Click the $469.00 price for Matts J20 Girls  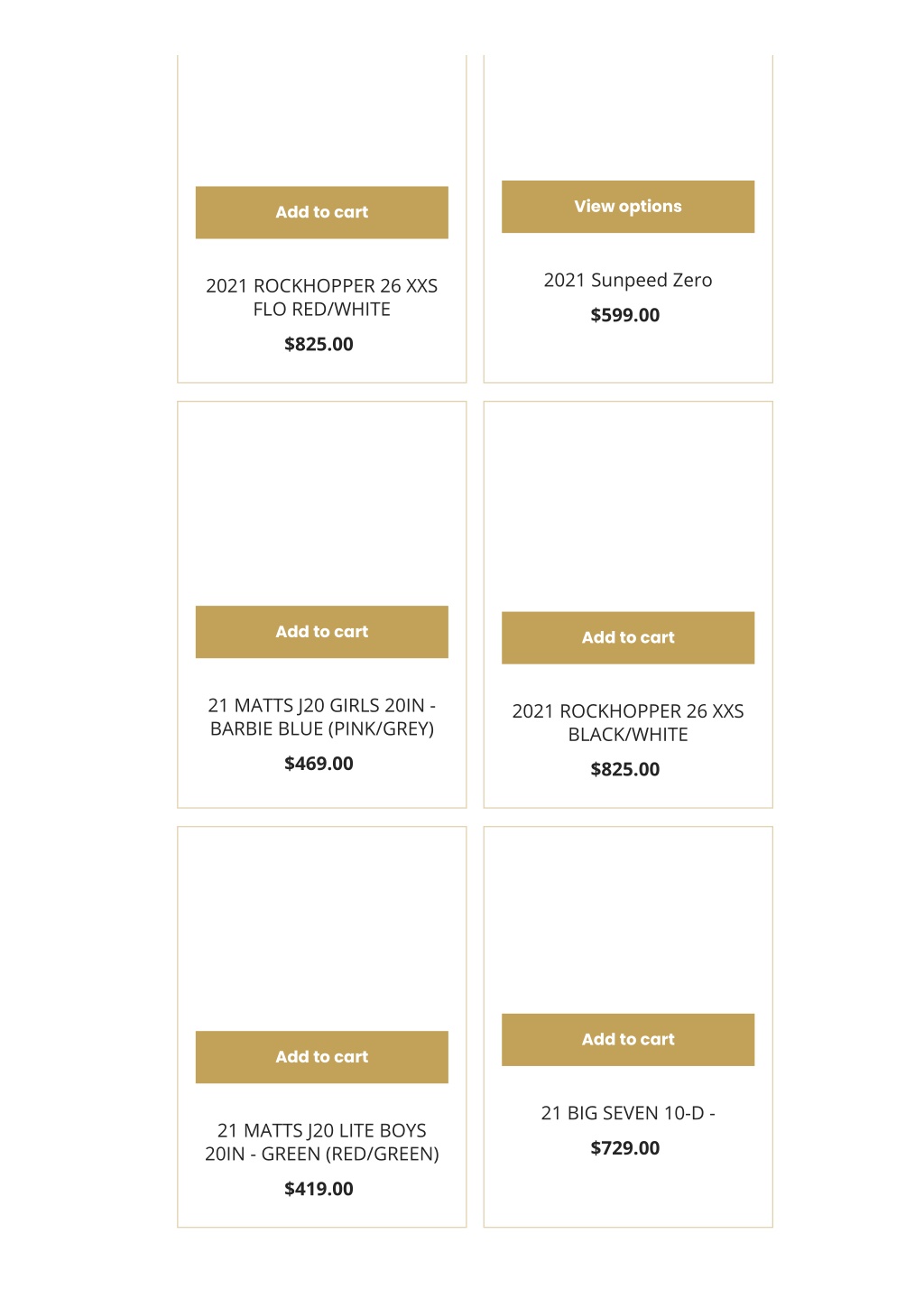(x=319, y=764)
